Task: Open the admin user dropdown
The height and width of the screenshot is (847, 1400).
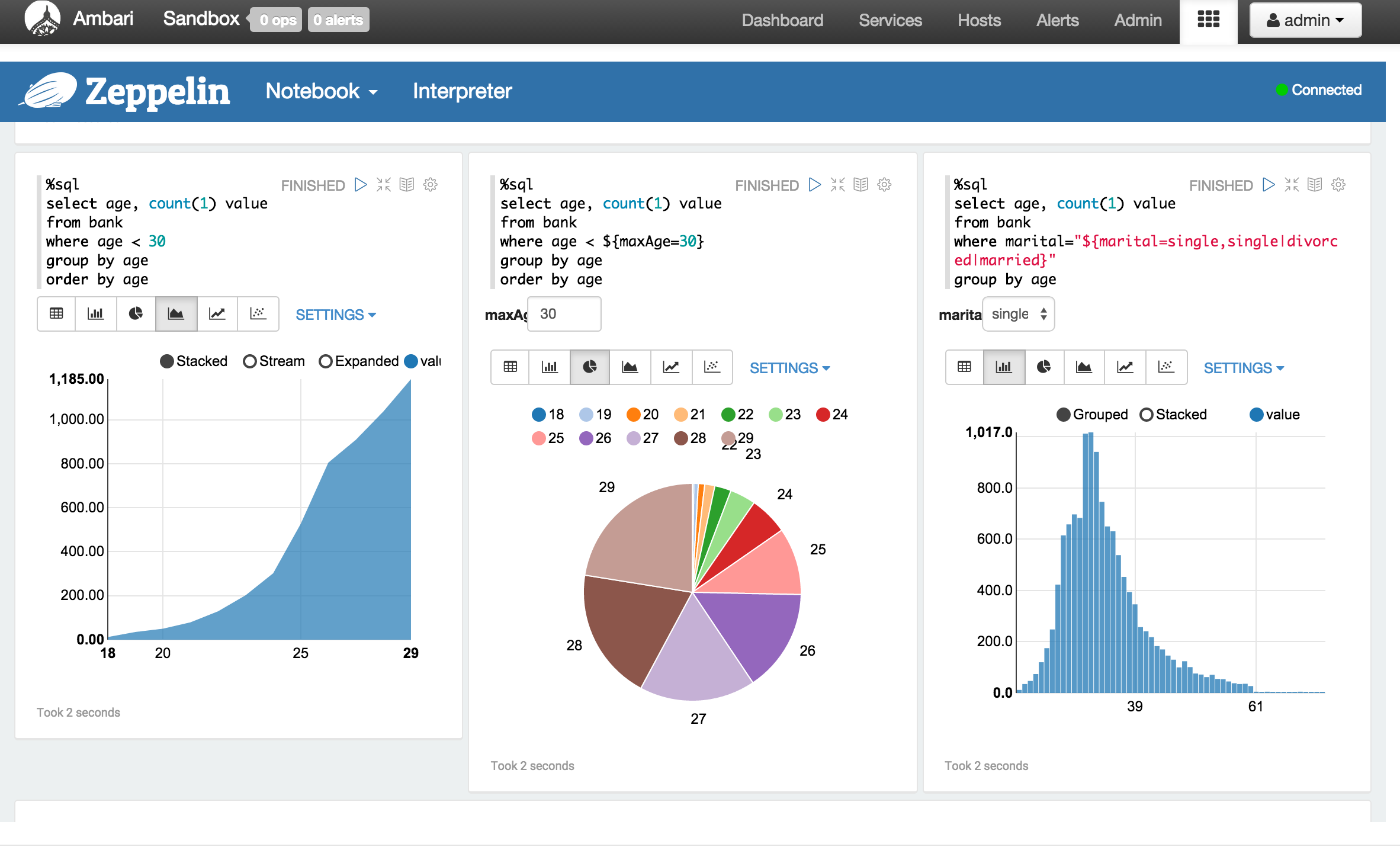Action: [1305, 20]
